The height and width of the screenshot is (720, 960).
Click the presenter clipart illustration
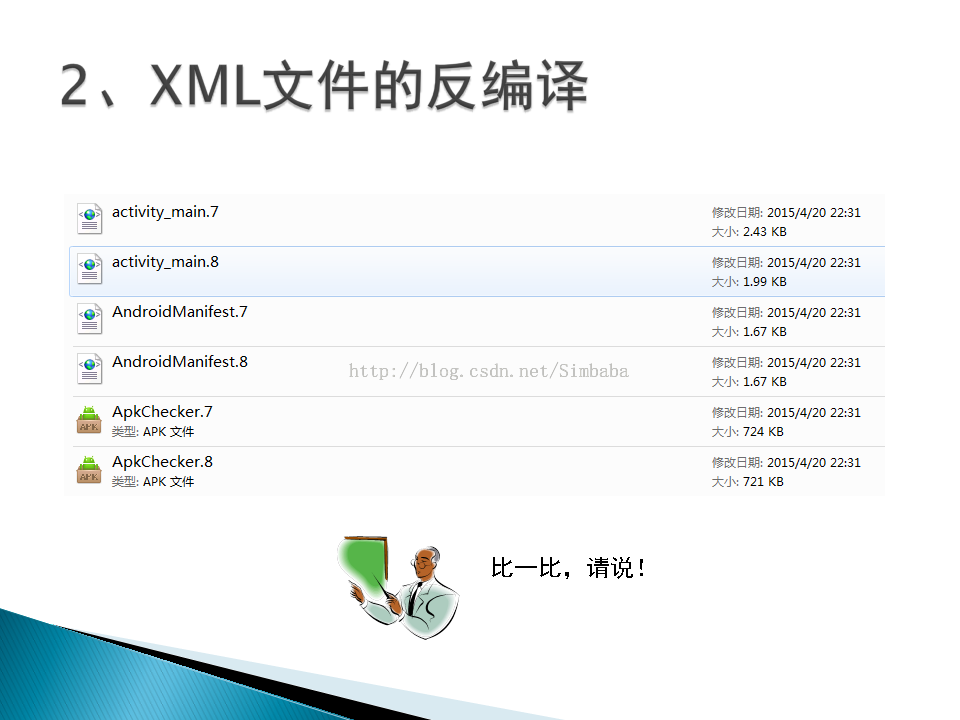point(398,588)
